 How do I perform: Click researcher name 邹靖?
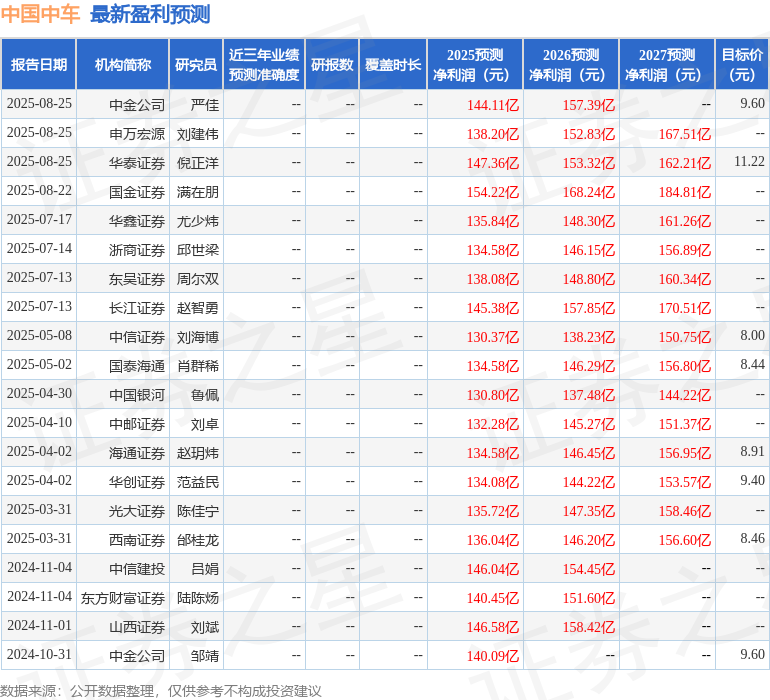205,656
